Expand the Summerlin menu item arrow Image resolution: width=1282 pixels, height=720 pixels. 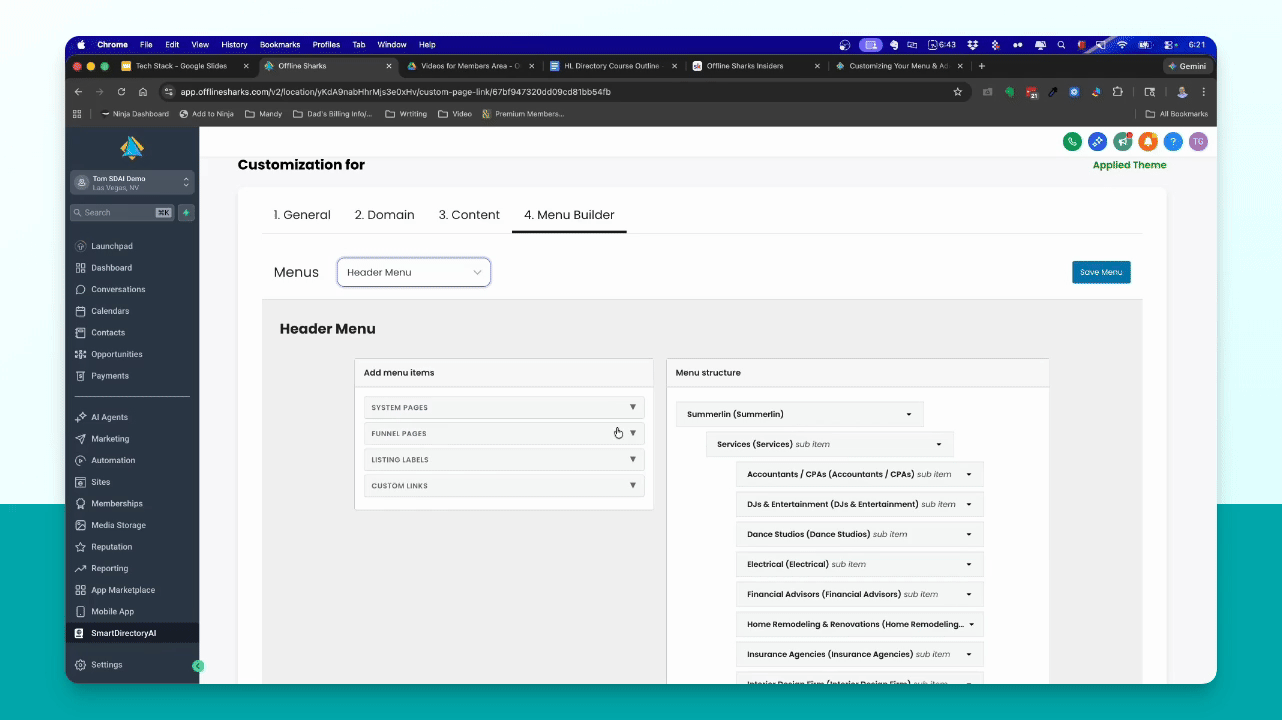(909, 414)
